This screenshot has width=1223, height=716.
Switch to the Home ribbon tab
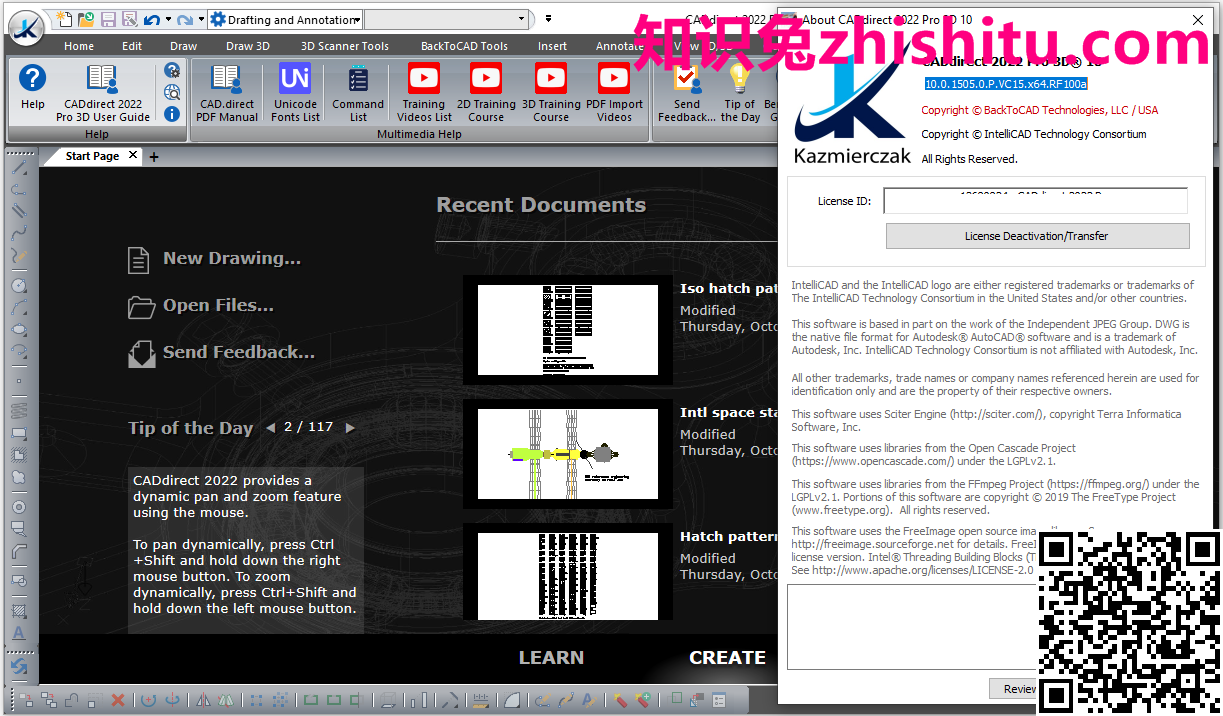(x=79, y=46)
